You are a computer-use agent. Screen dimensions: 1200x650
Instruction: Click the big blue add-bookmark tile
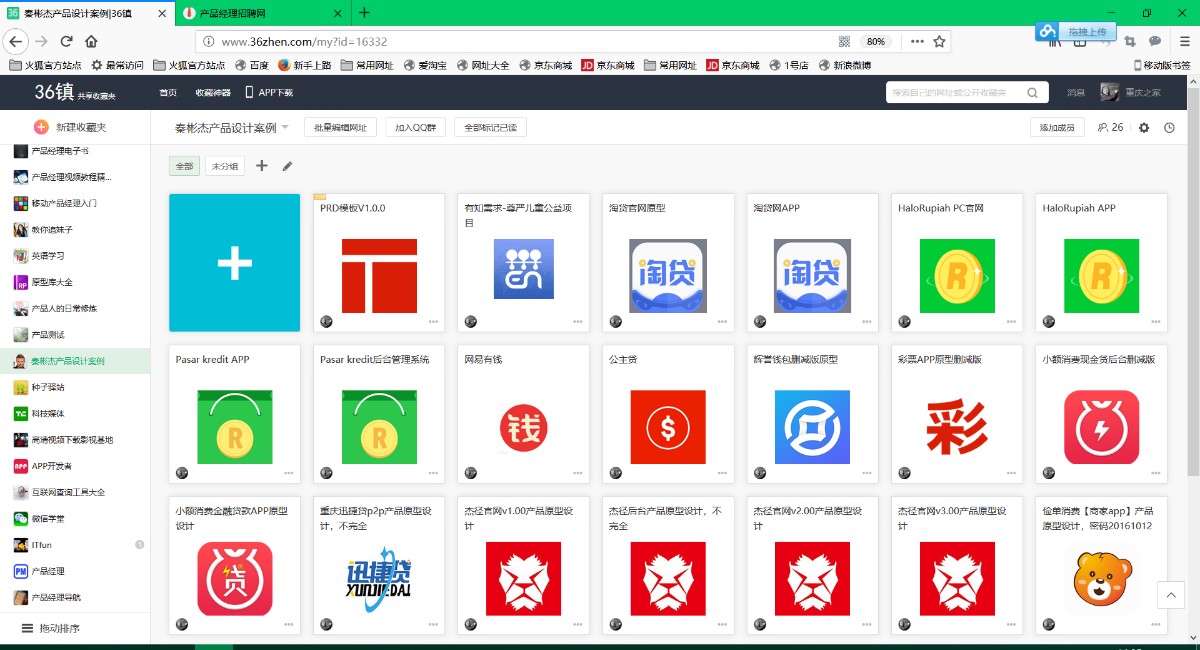pyautogui.click(x=234, y=262)
